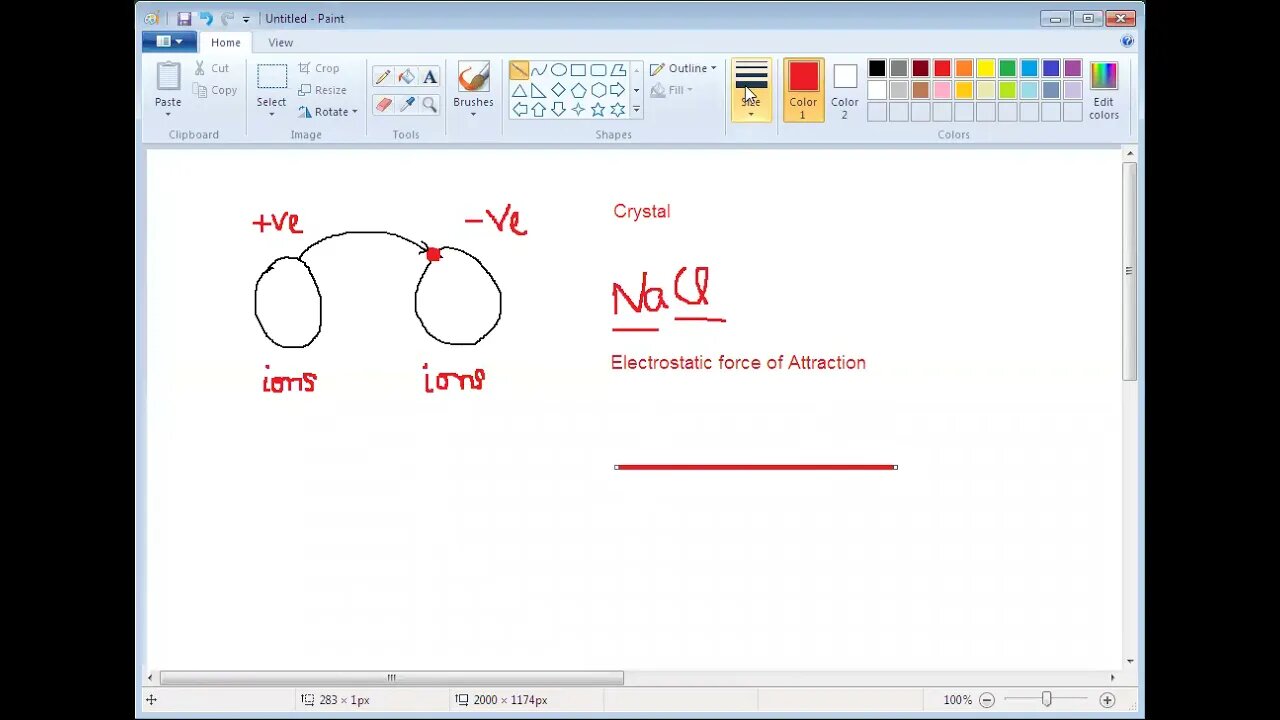Click scroll right arrow of horizontal scrollbar
Screen dimensions: 1280x720
(1112, 678)
